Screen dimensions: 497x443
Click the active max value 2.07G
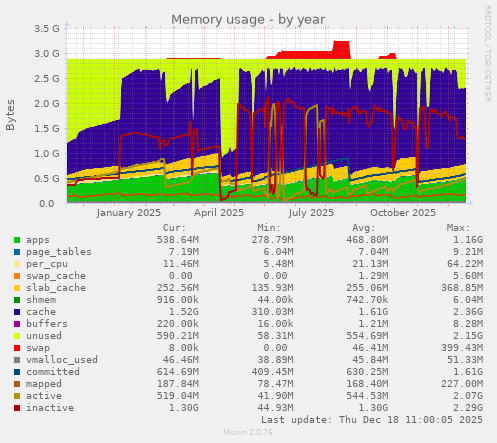pyautogui.click(x=468, y=396)
